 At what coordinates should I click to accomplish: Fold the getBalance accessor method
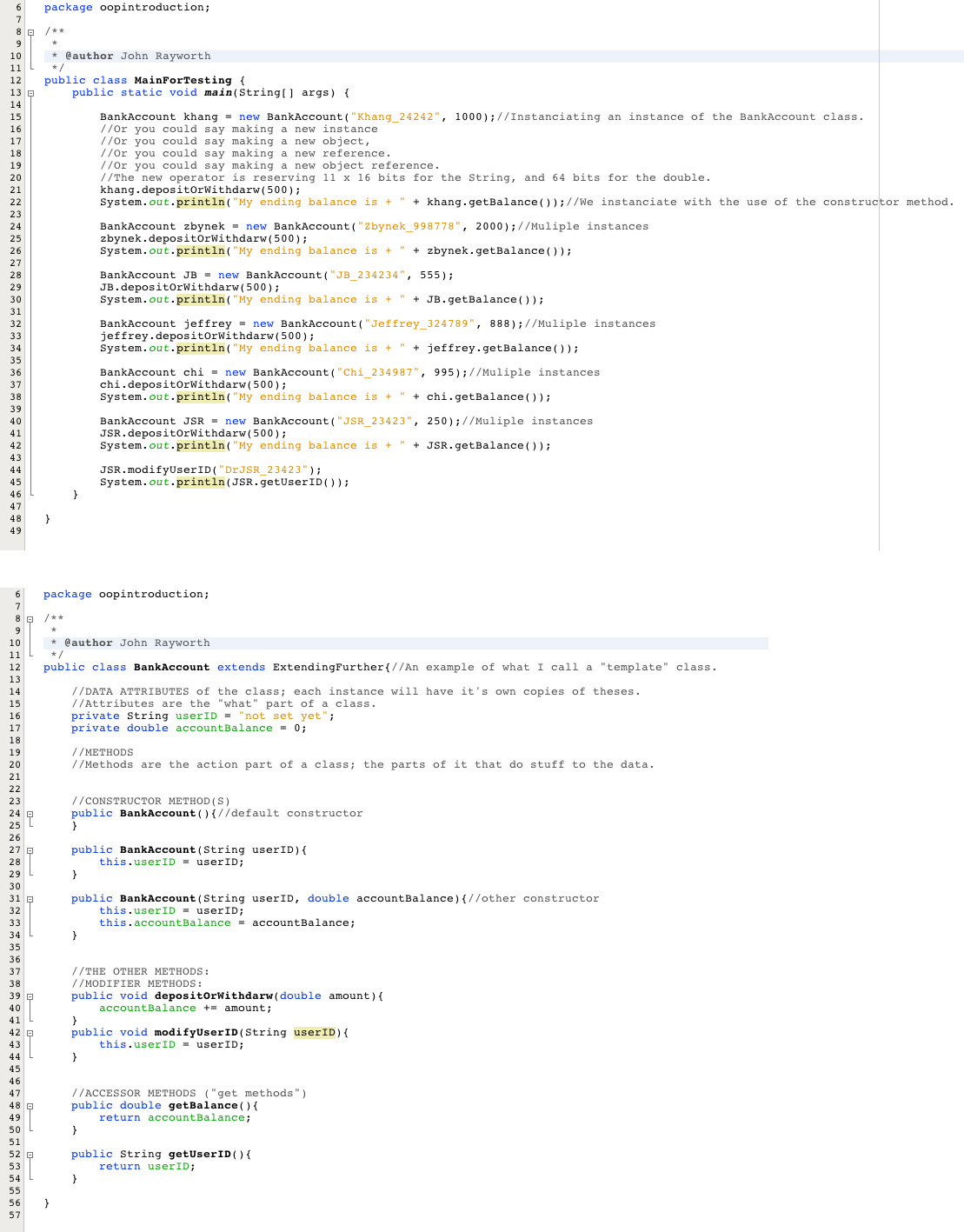(x=30, y=1106)
